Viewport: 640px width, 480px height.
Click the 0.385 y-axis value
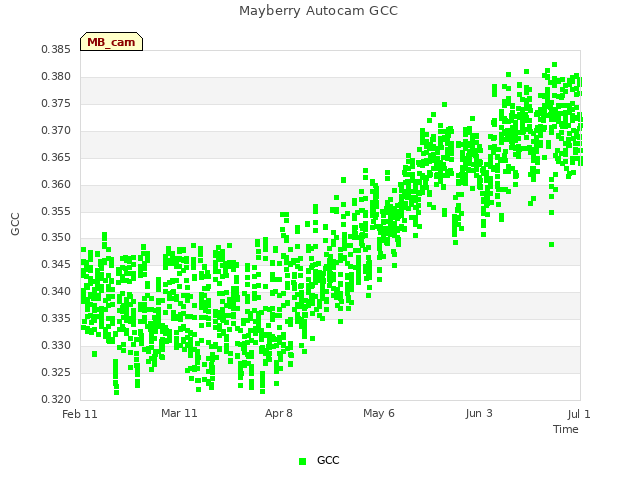[56, 49]
